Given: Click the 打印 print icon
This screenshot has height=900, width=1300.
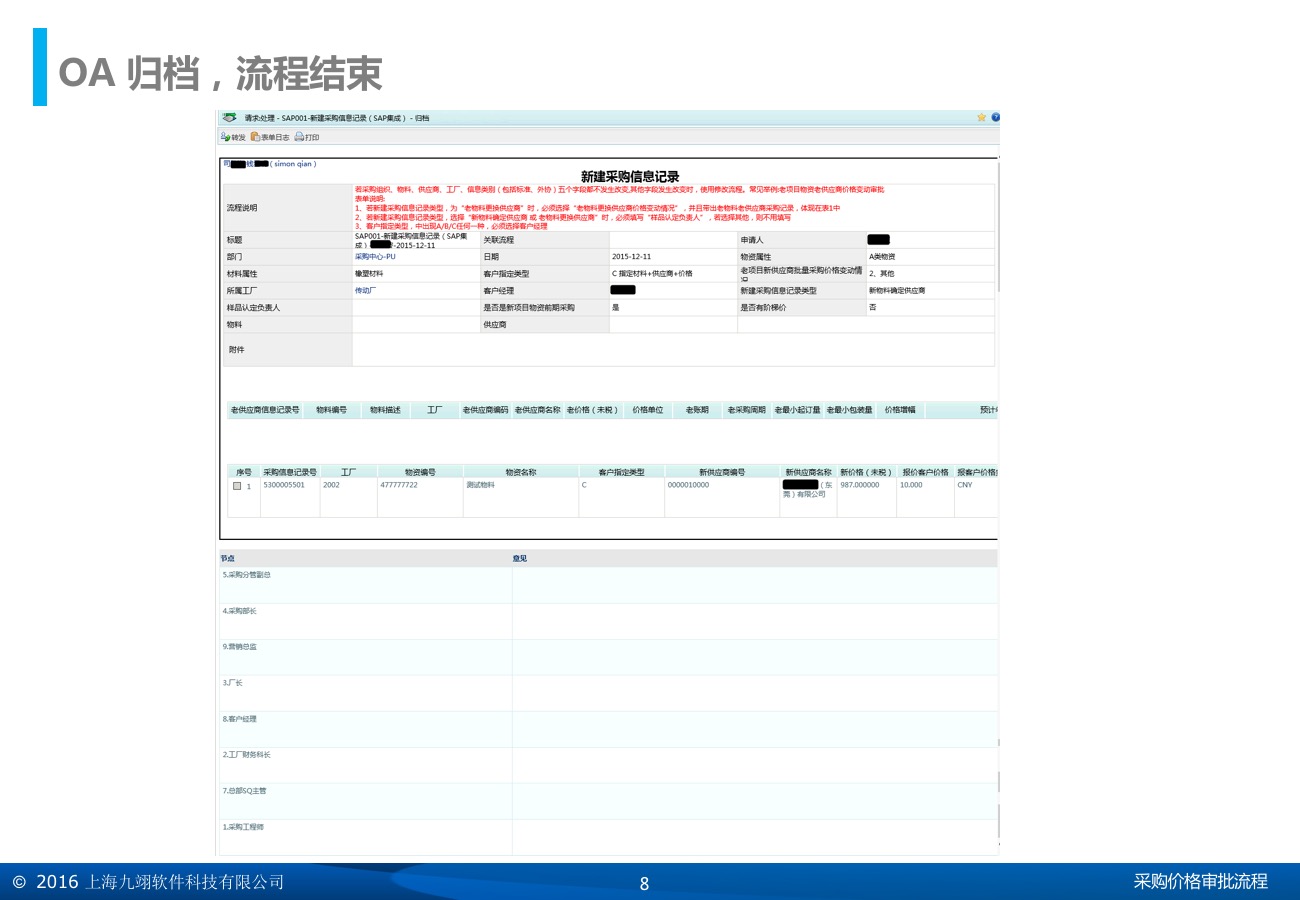Looking at the screenshot, I should [x=306, y=137].
